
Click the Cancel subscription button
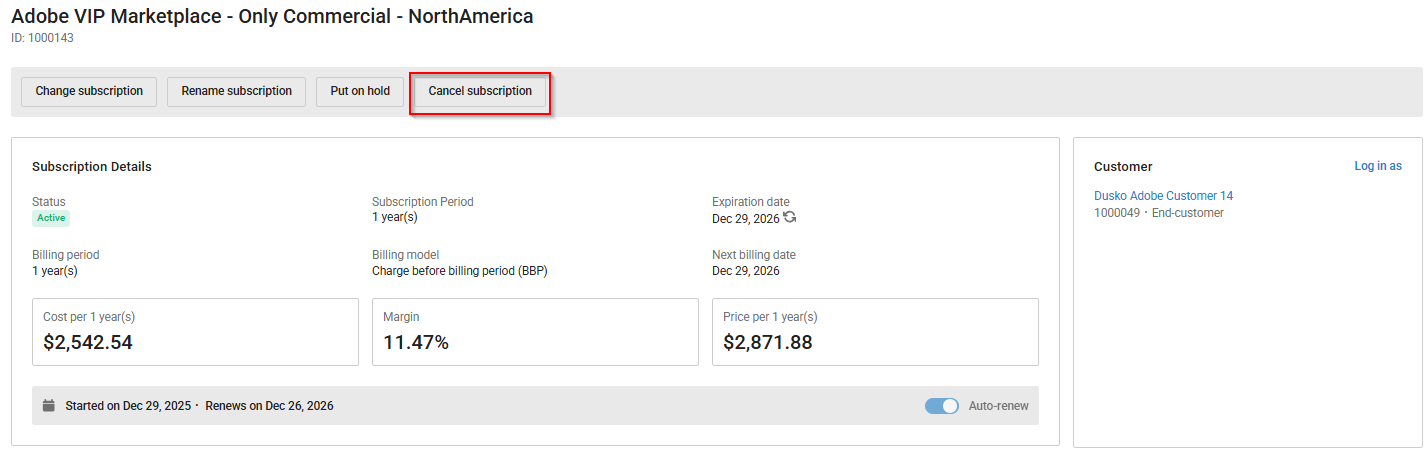(480, 91)
